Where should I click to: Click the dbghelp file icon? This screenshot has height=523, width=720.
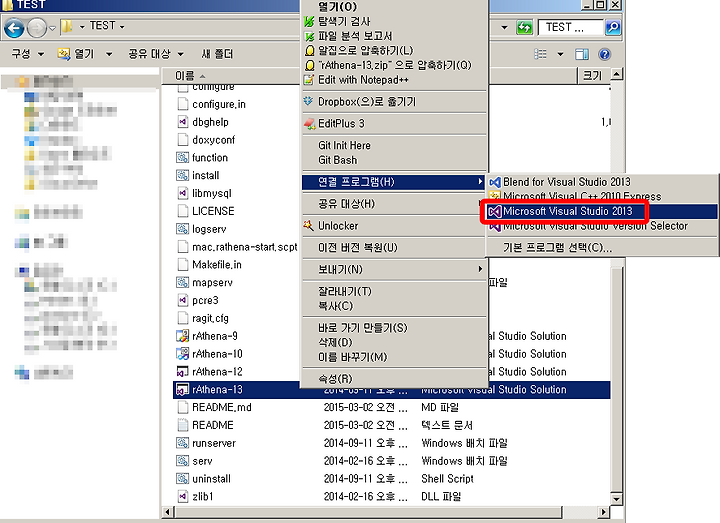pos(183,122)
